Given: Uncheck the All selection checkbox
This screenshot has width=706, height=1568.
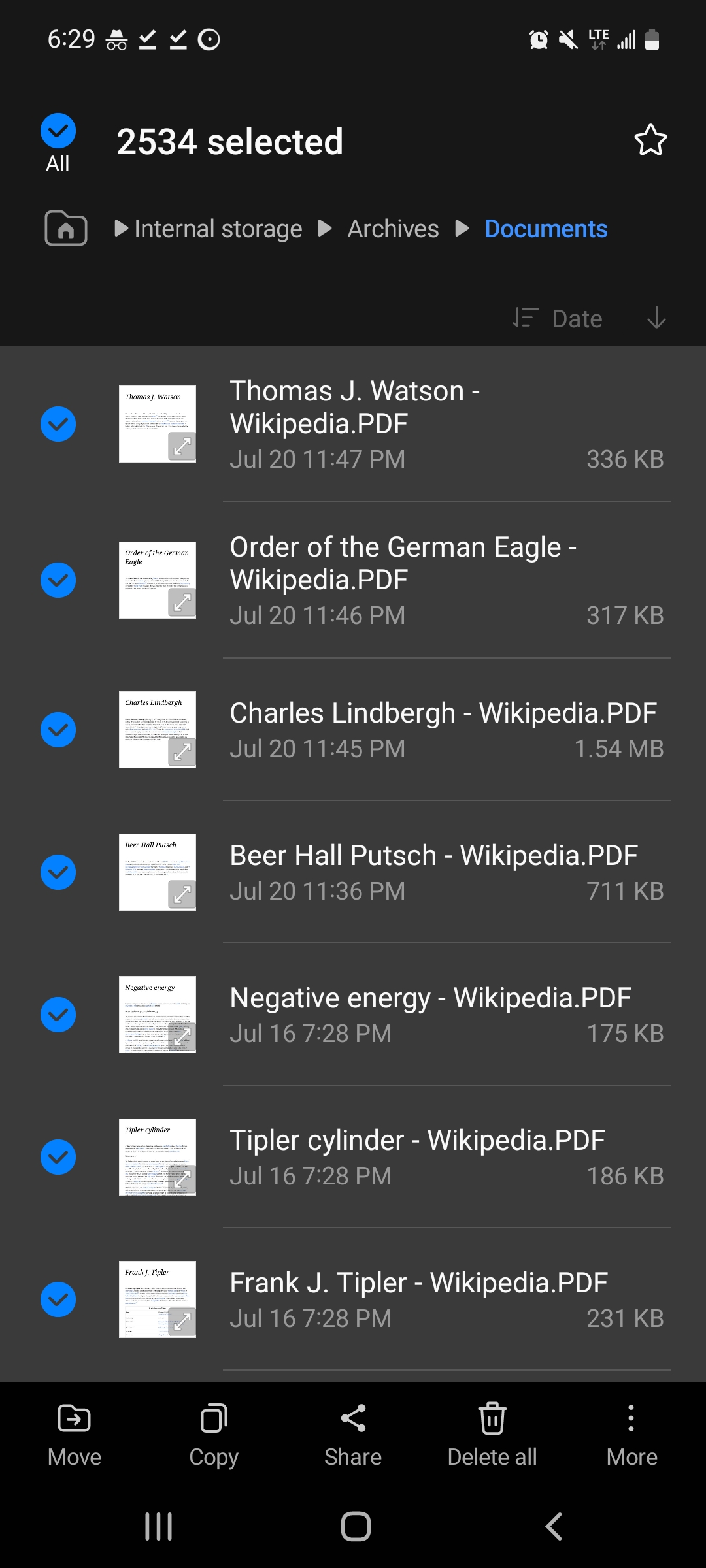Looking at the screenshot, I should (x=58, y=131).
